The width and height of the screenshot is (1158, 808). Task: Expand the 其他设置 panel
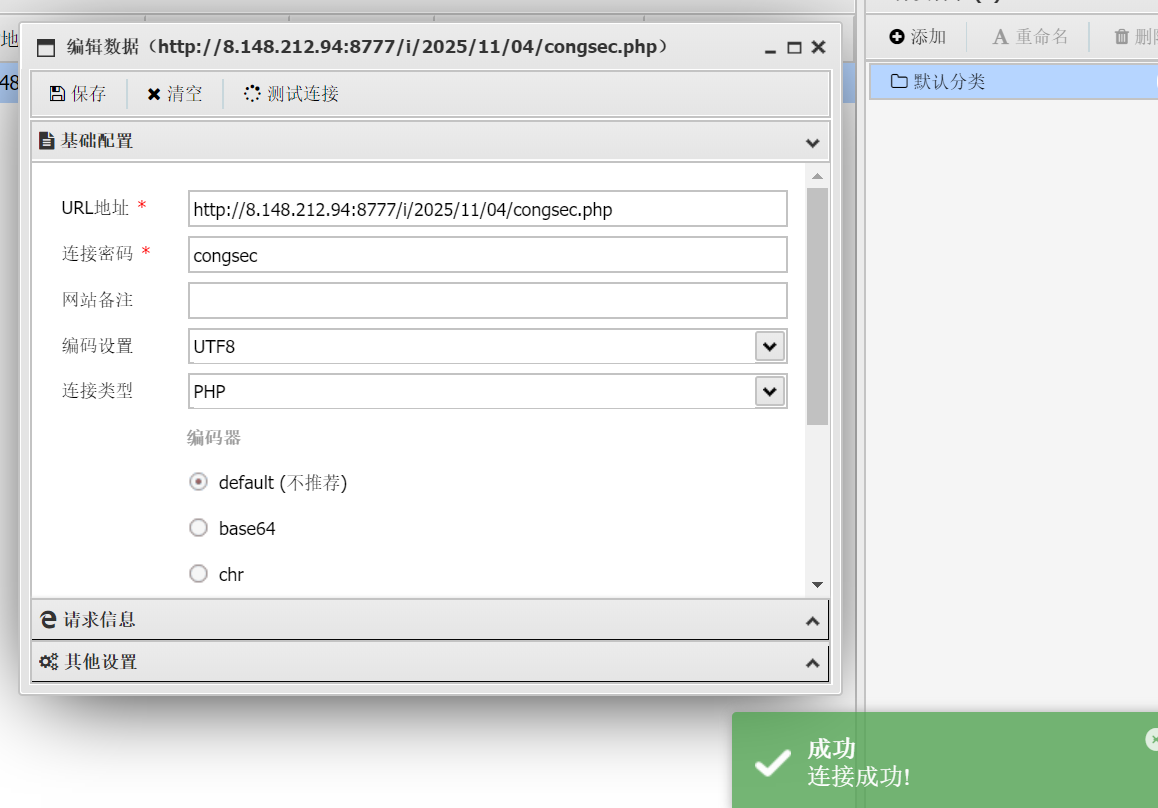click(x=812, y=663)
